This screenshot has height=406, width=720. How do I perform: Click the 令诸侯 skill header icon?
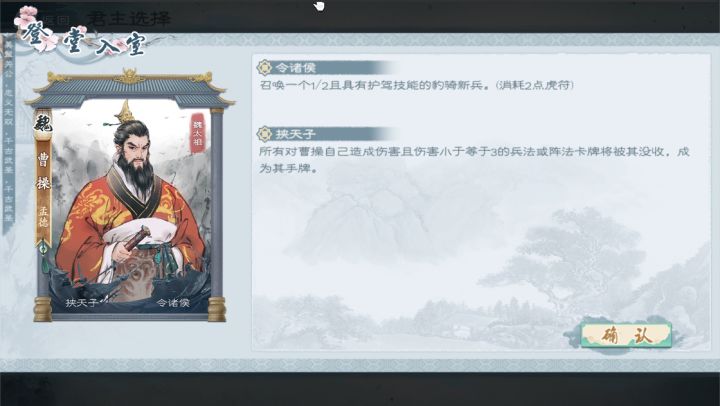tap(264, 68)
